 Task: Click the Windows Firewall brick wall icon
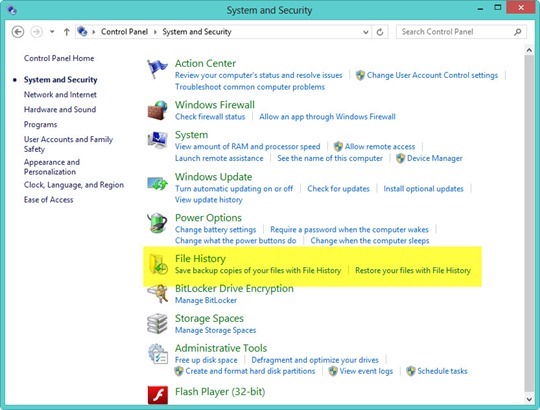tap(157, 110)
